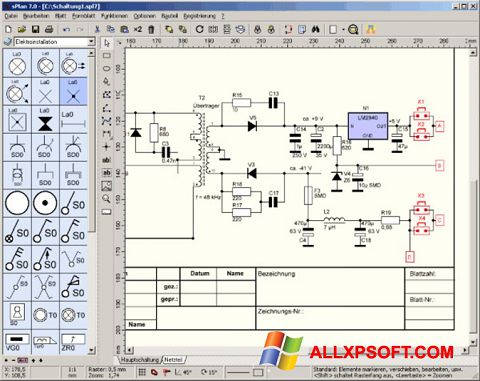Click the rotate arrow icon in toolbar

pos(199,29)
